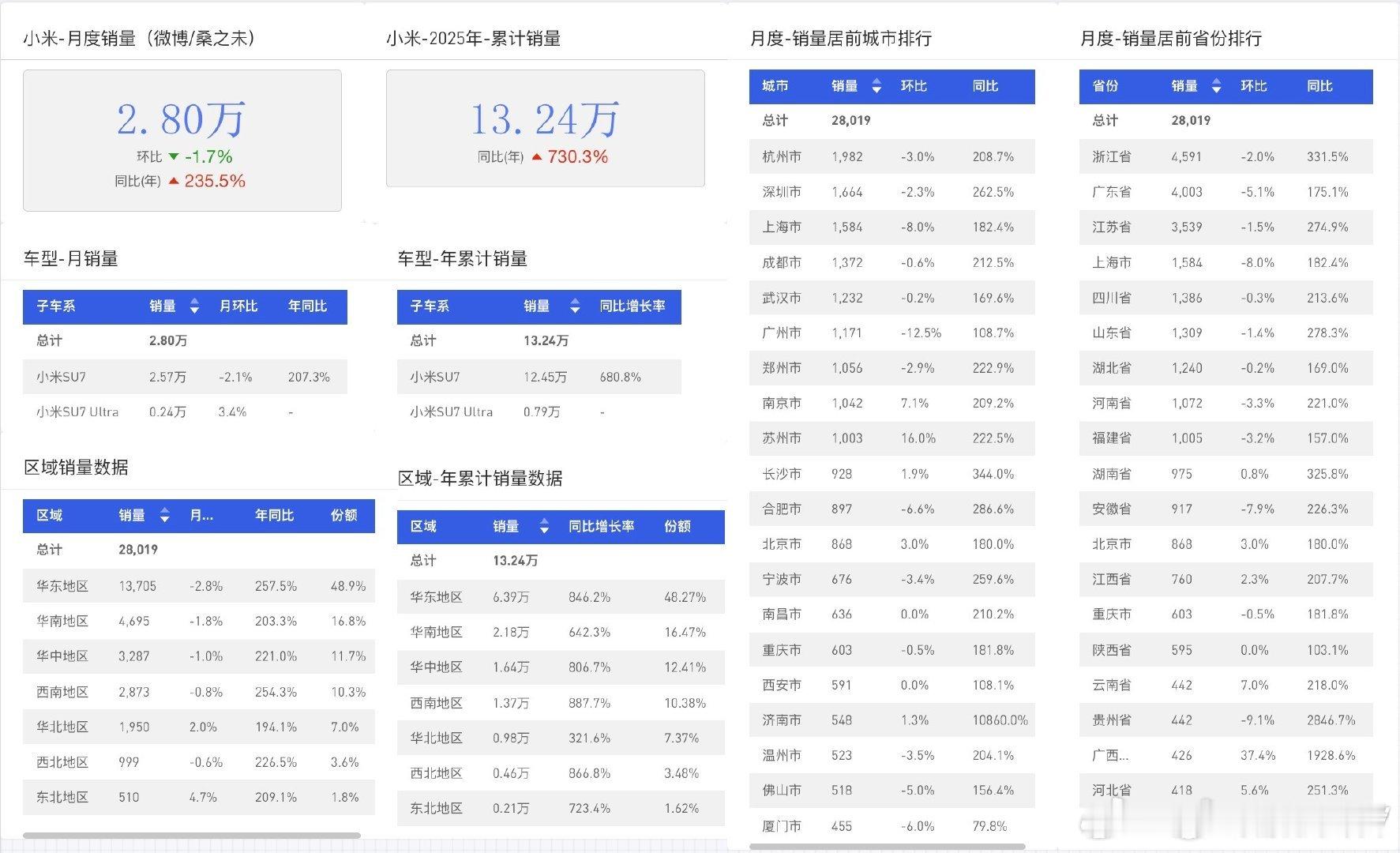Select 济南市 row showing 10860.0%
Image resolution: width=1400 pixels, height=853 pixels.
[x=891, y=720]
